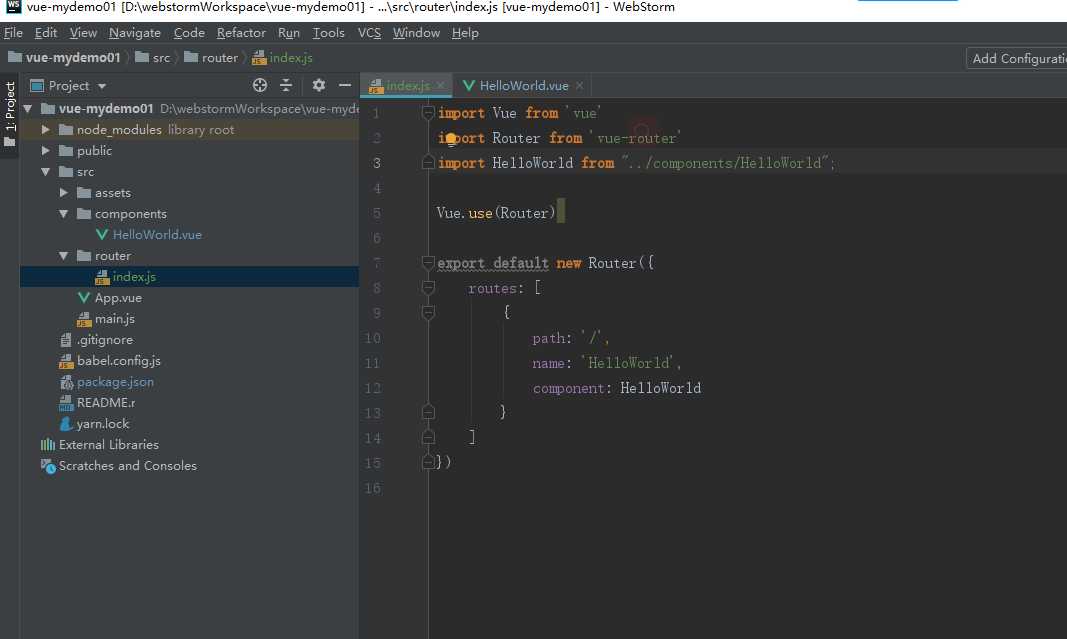Viewport: 1067px width, 639px height.
Task: Collapse the router folder arrow
Action: [x=64, y=256]
